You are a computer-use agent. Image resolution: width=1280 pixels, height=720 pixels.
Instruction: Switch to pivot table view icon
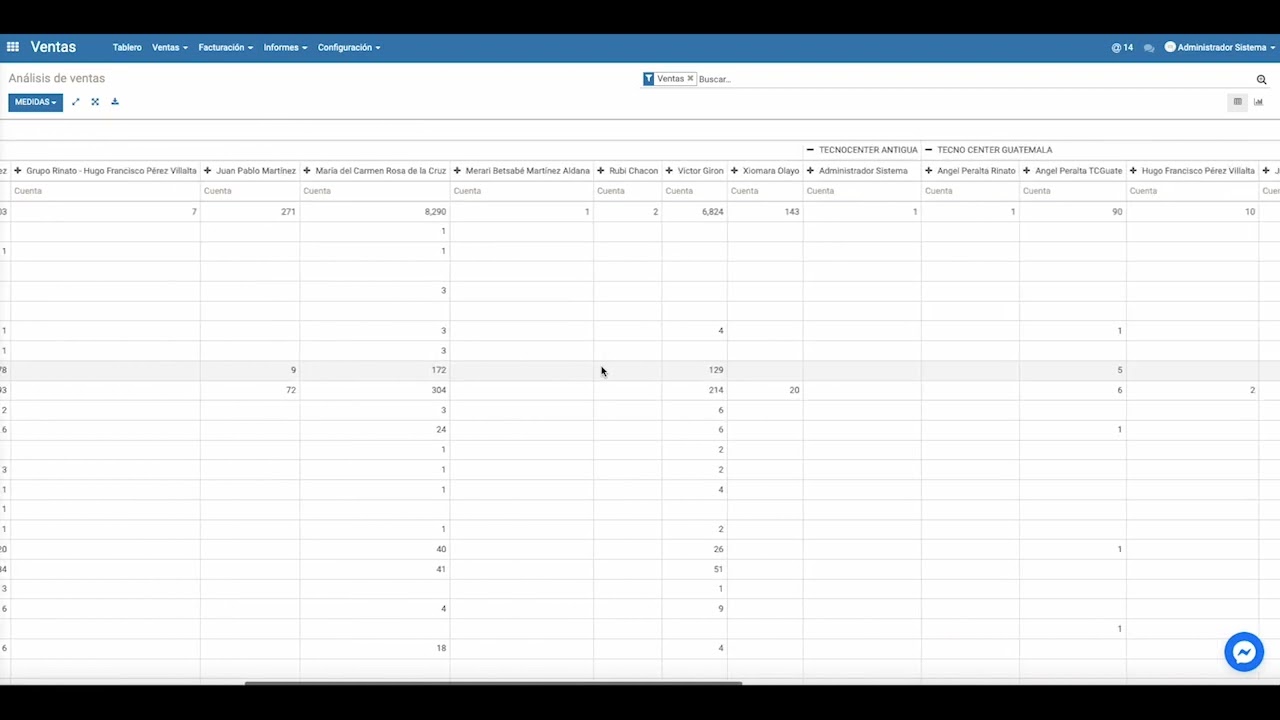[x=1238, y=102]
